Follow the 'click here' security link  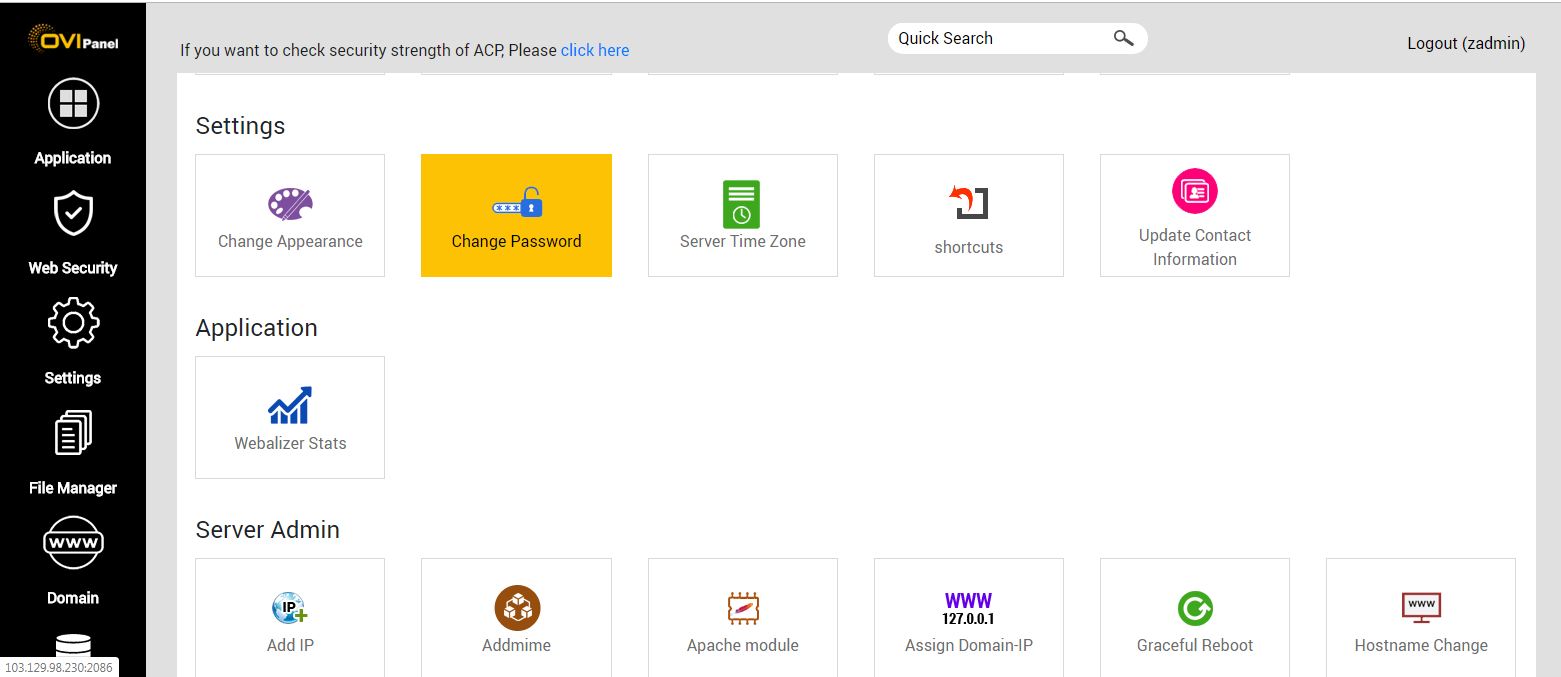click(x=595, y=50)
